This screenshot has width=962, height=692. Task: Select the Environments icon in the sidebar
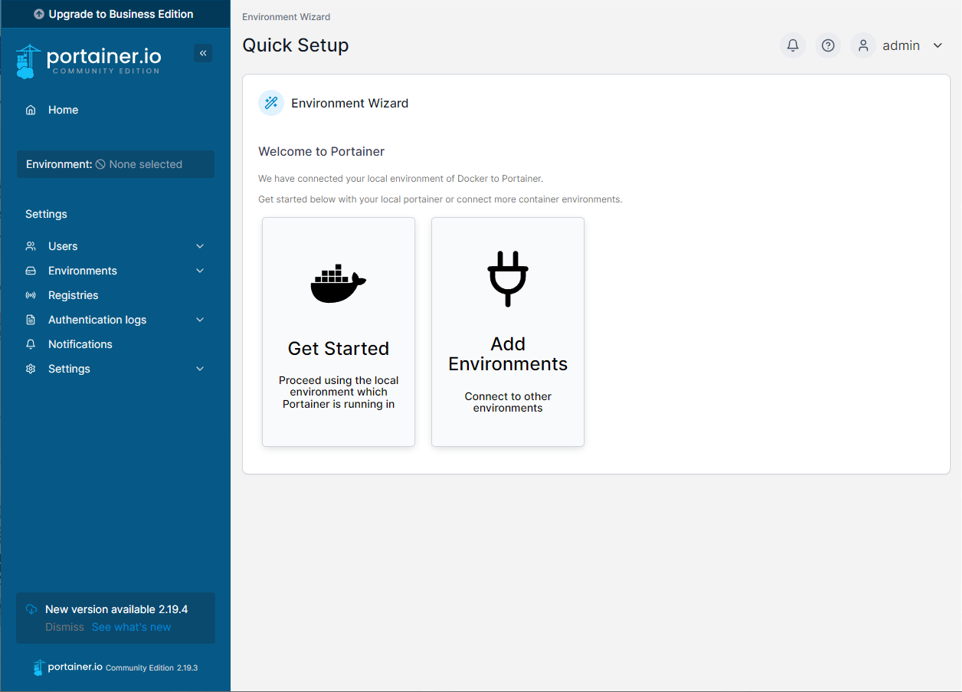click(x=31, y=270)
